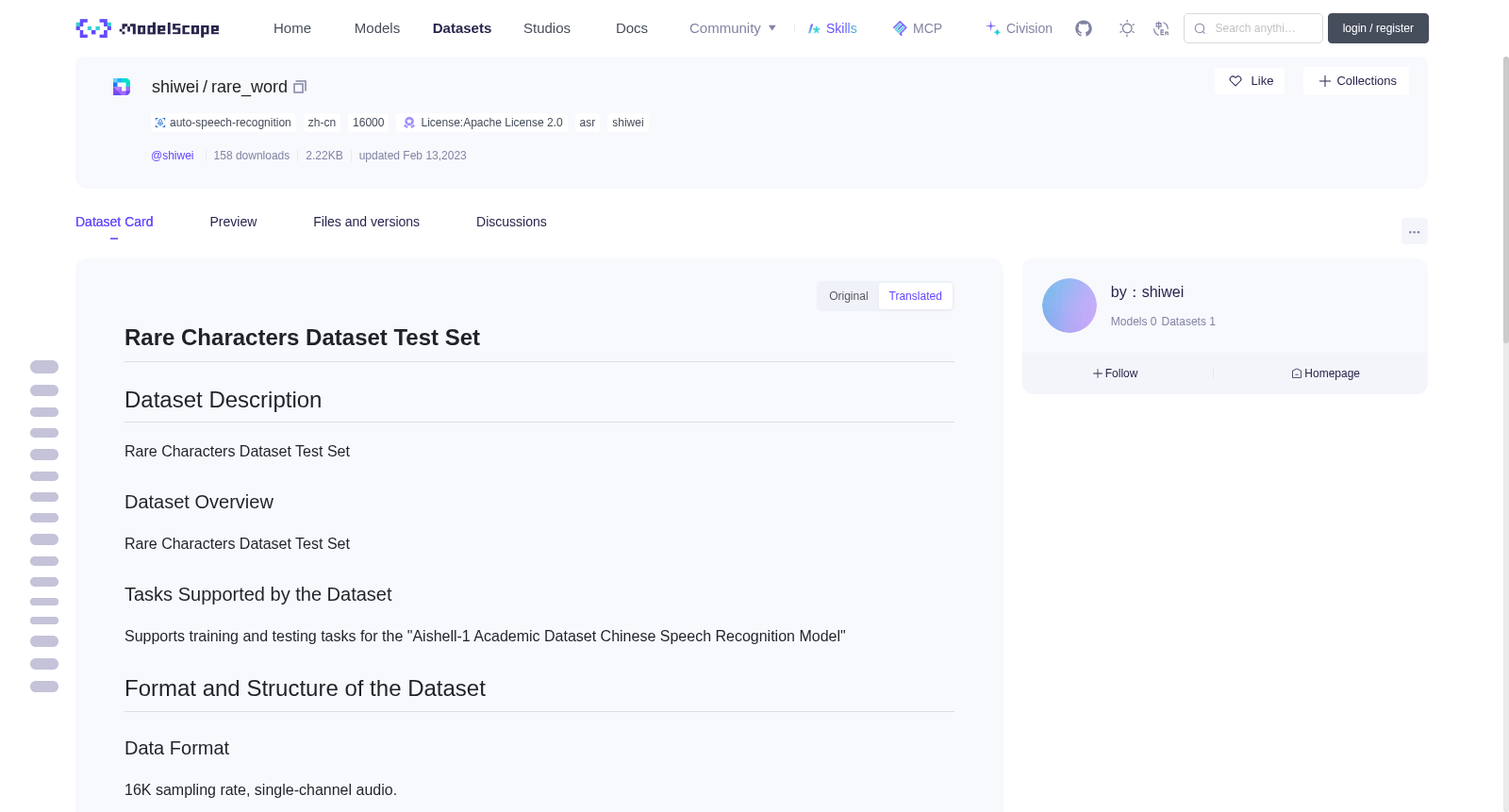Open the Apache License 2.0 tag
The width and height of the screenshot is (1509, 812).
coord(482,123)
